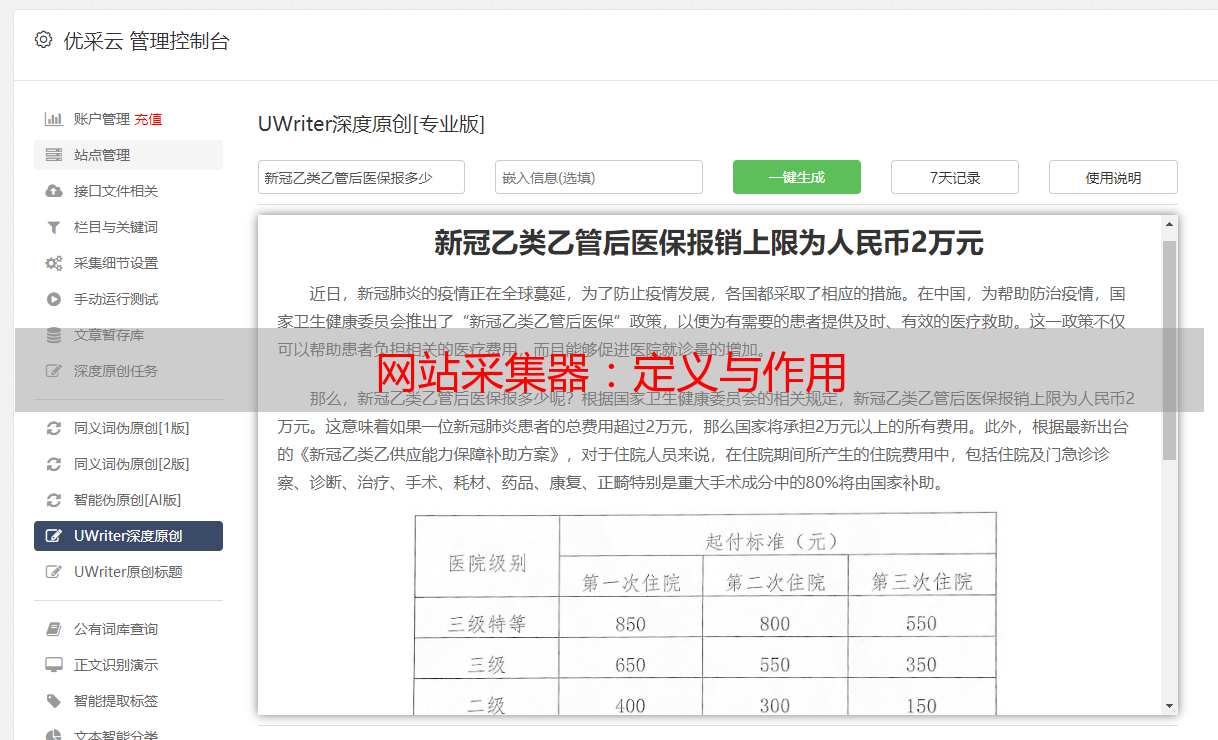
Task: Click the article scrollbar down arrow
Action: tap(1169, 705)
